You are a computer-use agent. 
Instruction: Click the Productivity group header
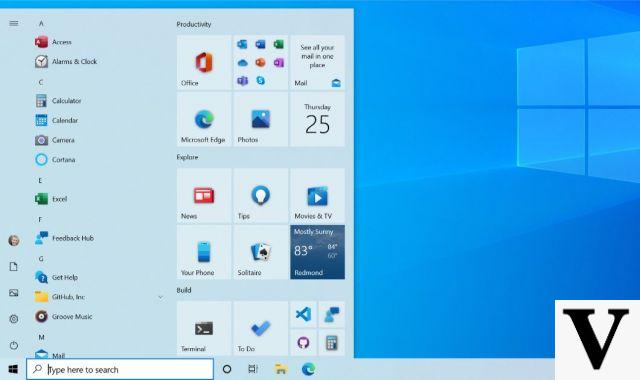click(194, 24)
